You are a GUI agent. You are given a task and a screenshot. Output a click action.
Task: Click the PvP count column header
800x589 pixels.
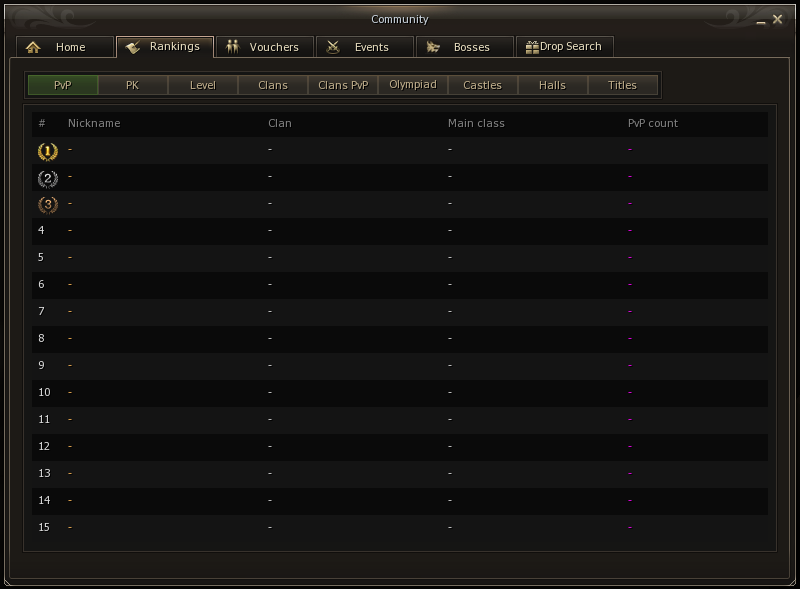[653, 124]
